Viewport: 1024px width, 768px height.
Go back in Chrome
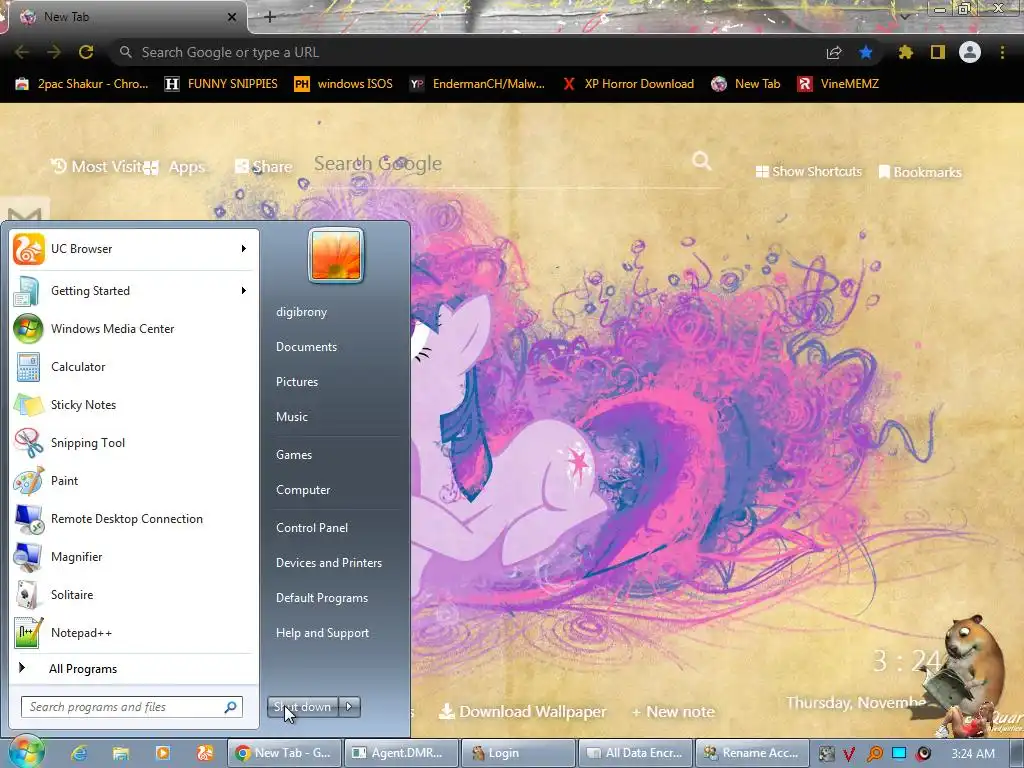(x=22, y=52)
